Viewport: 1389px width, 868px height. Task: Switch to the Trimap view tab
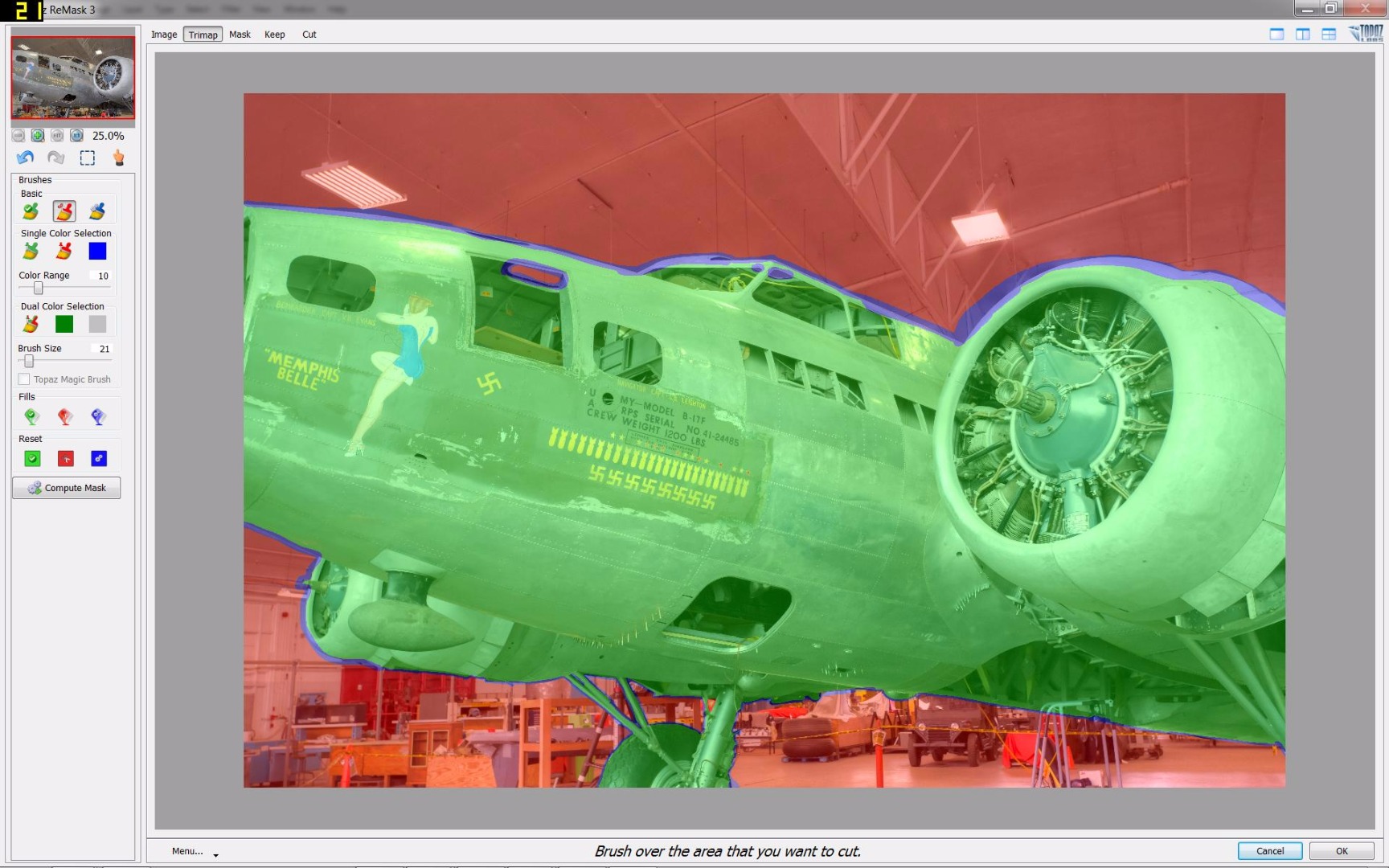click(x=203, y=35)
